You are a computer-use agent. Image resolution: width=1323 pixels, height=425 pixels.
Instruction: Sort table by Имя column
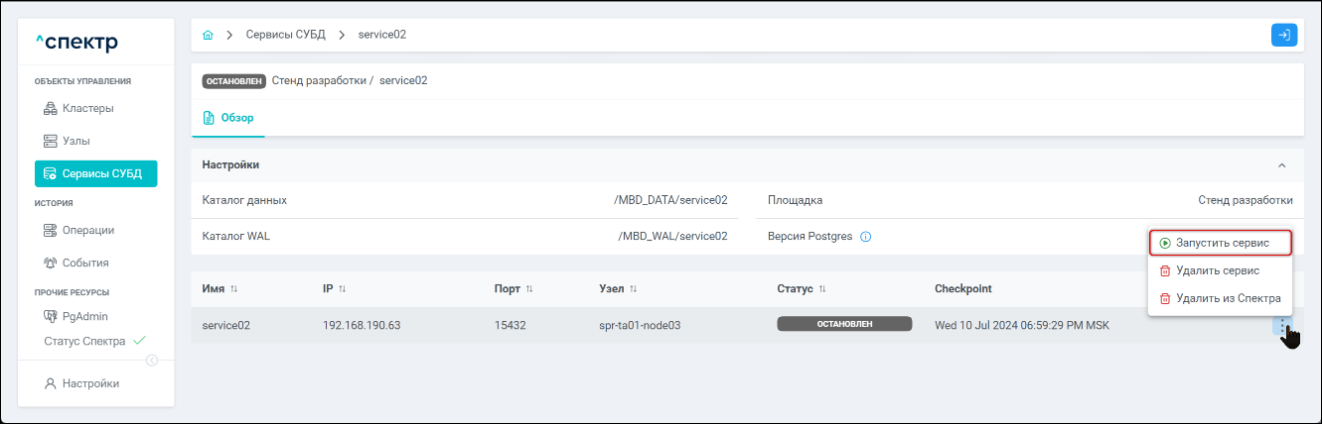[x=234, y=289]
